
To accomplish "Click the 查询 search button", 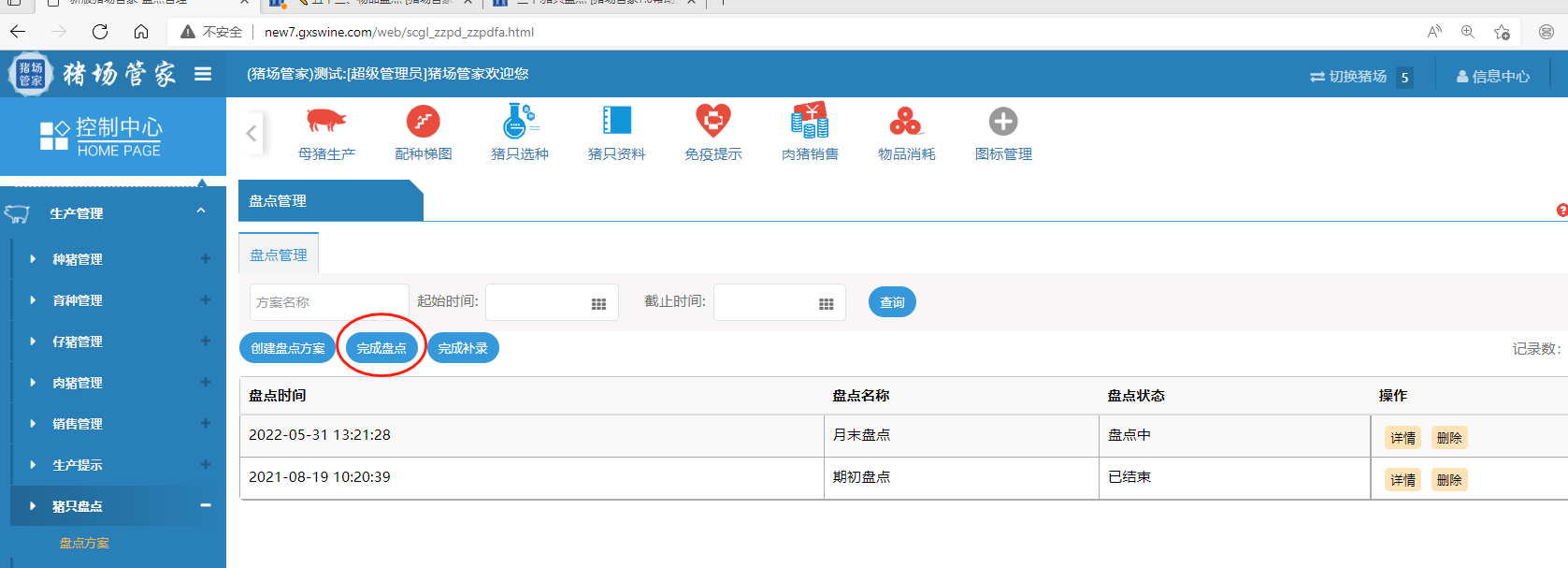I will [x=892, y=302].
